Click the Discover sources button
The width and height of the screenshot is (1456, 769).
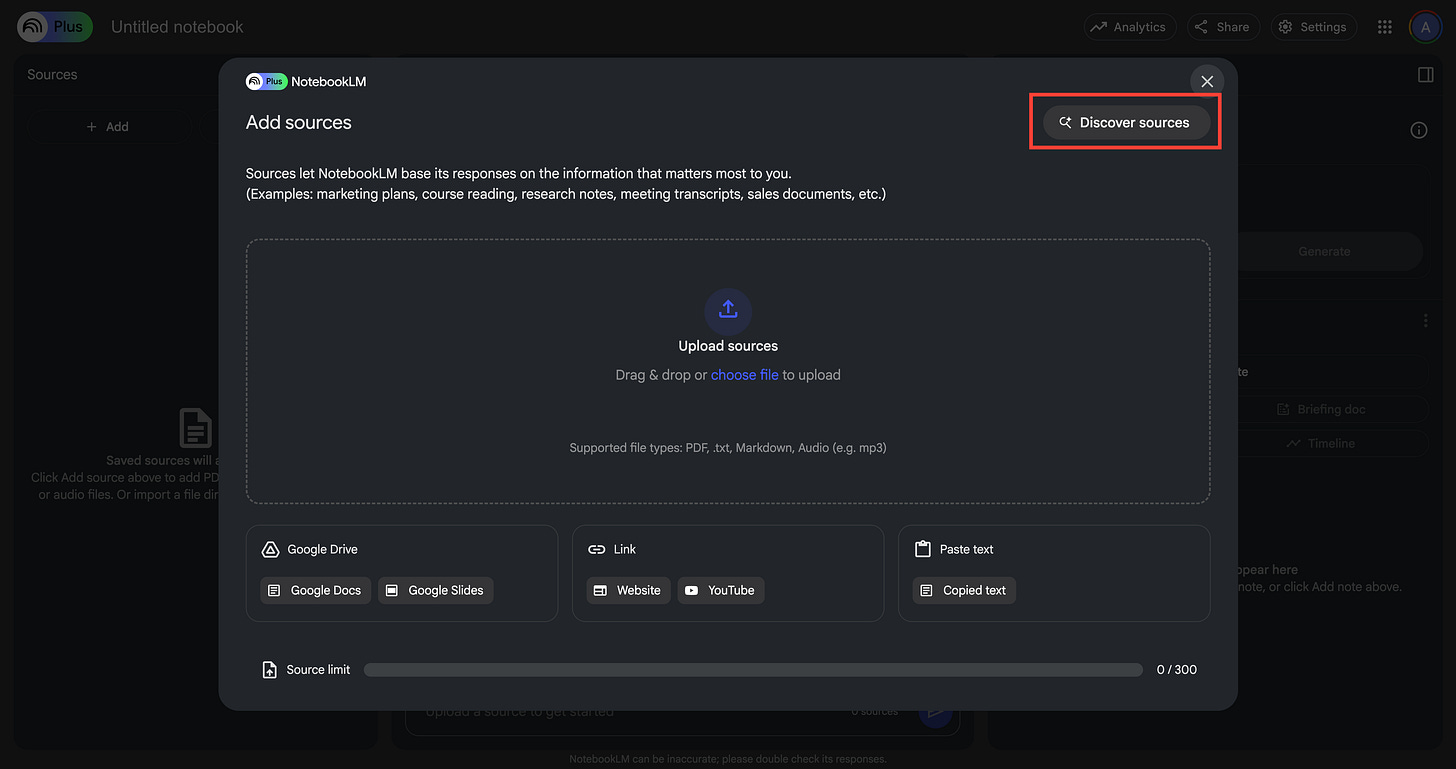click(1126, 123)
